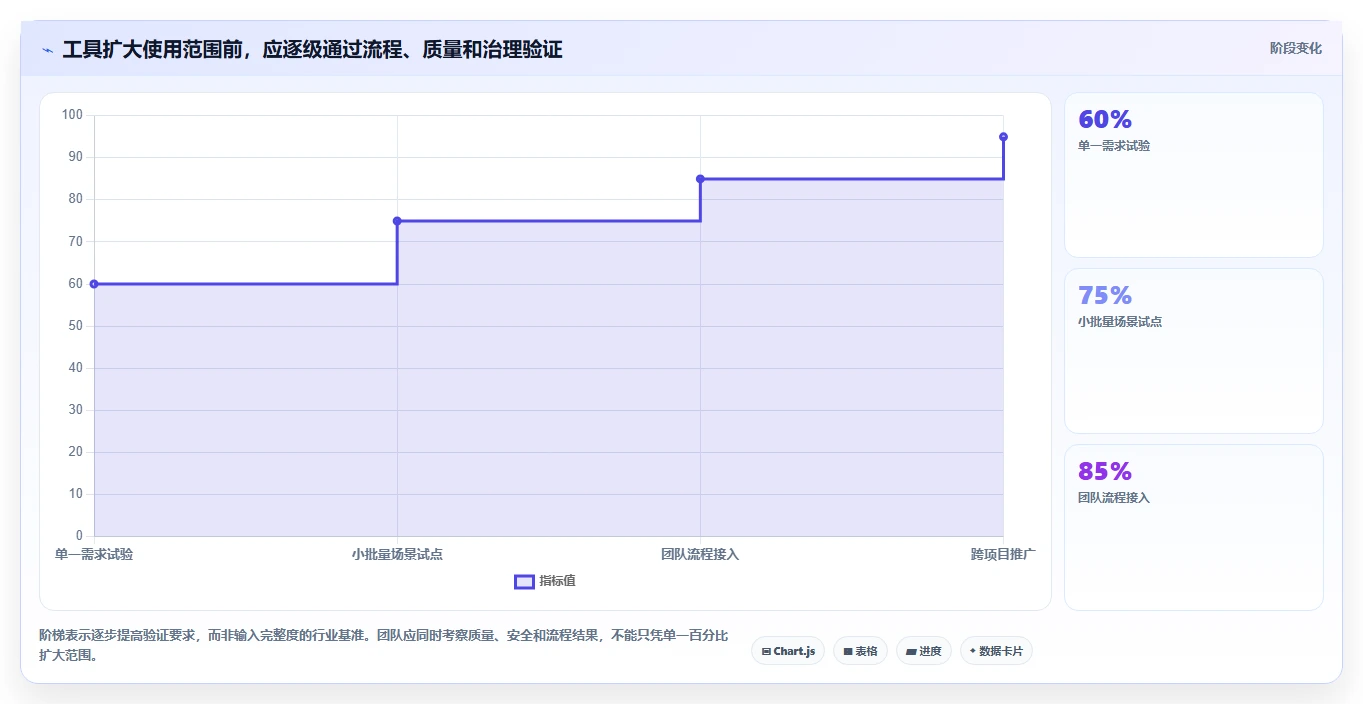Select the 数据卡片 tag pill
1363x704 pixels.
coord(996,651)
